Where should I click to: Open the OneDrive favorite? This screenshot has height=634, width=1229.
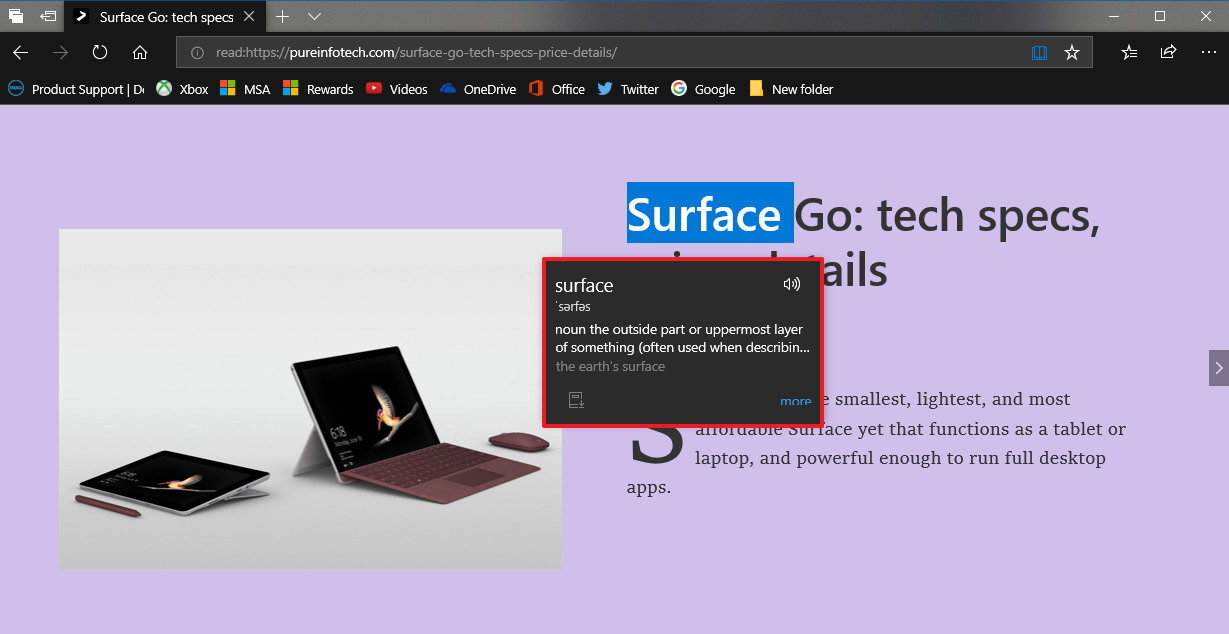click(478, 89)
